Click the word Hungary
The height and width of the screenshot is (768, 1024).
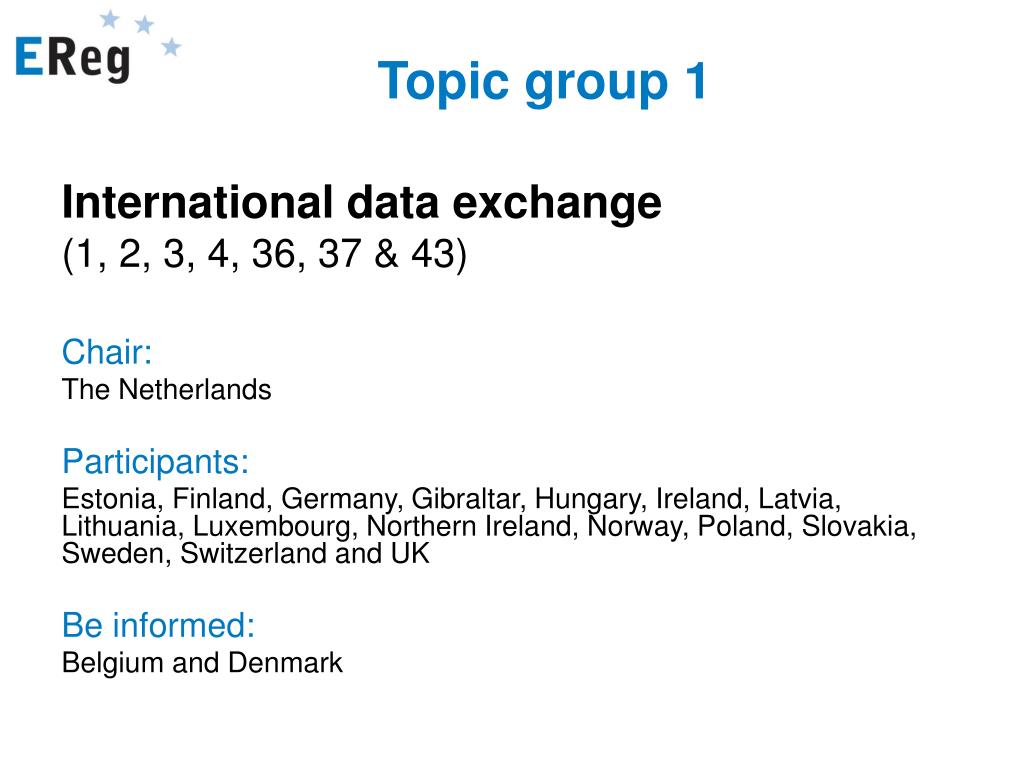pos(588,500)
